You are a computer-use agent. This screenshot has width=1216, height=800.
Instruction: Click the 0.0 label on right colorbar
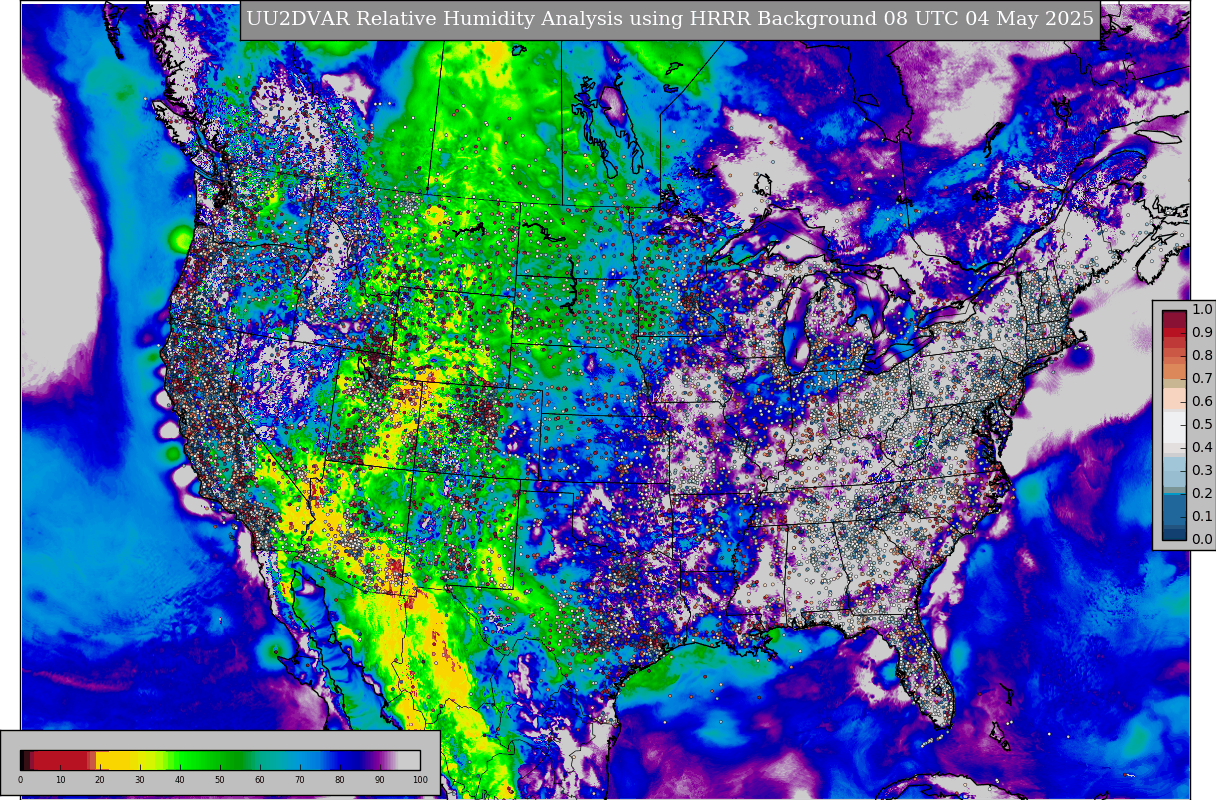pos(1202,539)
